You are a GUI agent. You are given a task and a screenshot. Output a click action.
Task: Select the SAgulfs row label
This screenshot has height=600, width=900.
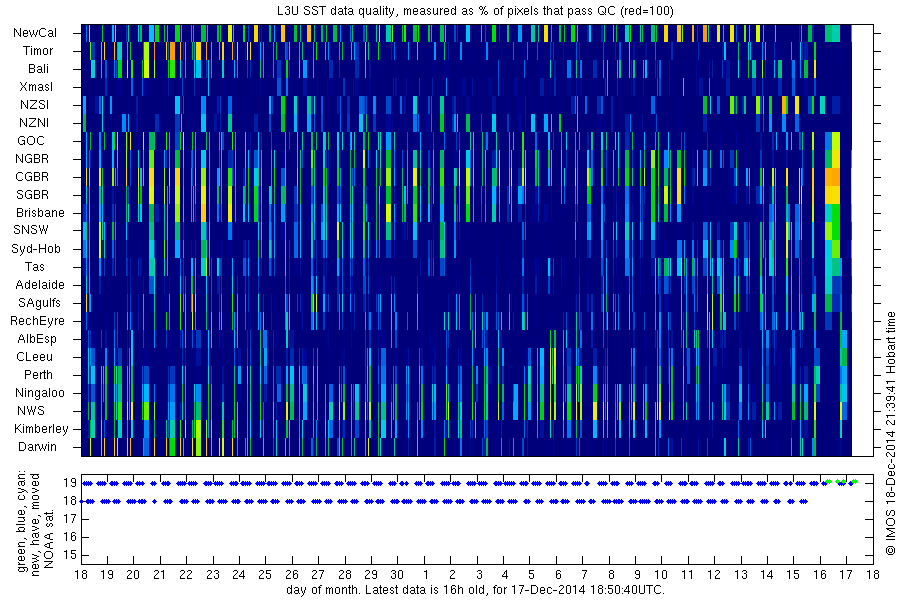pyautogui.click(x=39, y=303)
